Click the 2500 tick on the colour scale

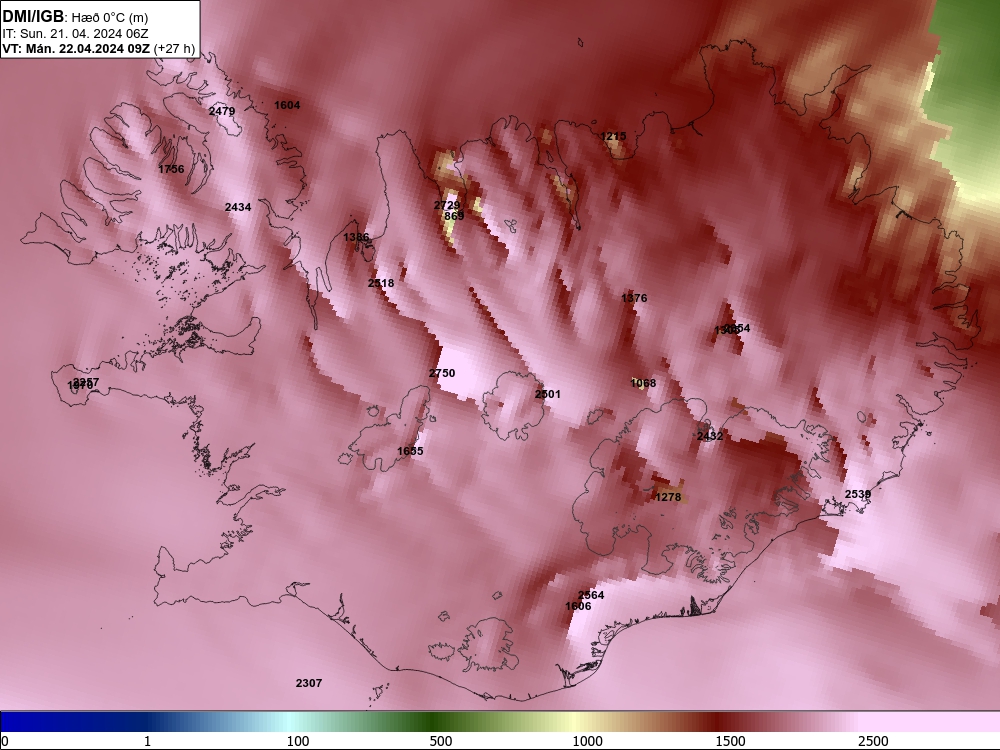point(873,741)
